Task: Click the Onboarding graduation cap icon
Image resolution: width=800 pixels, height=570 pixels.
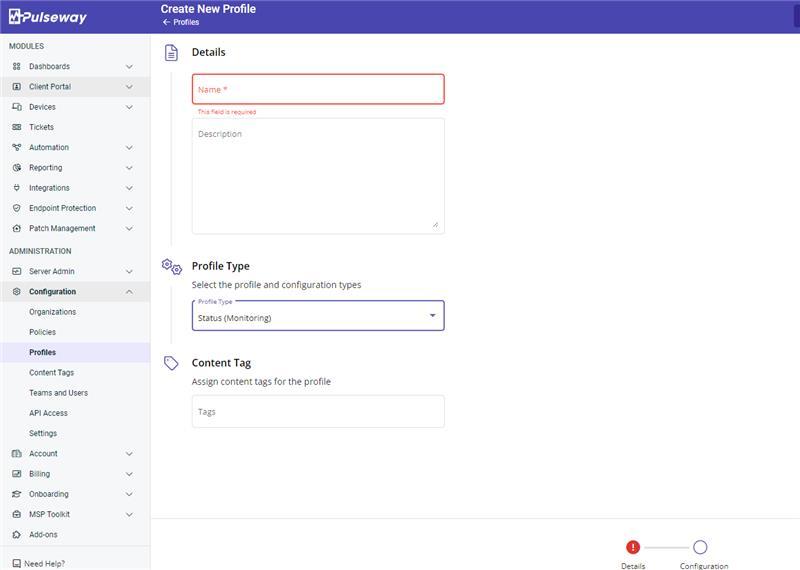Action: (17, 494)
